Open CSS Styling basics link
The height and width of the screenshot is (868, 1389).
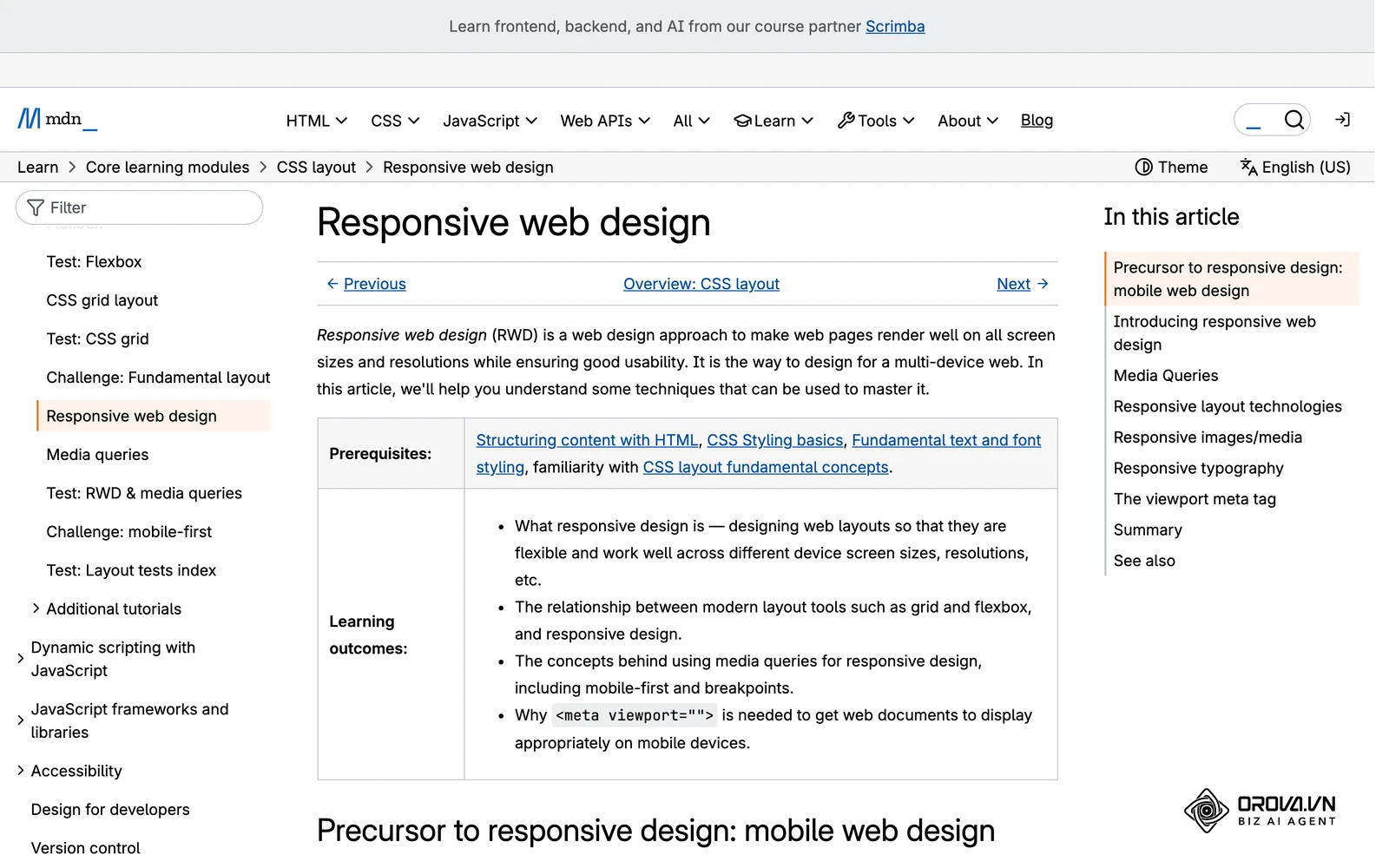point(775,440)
